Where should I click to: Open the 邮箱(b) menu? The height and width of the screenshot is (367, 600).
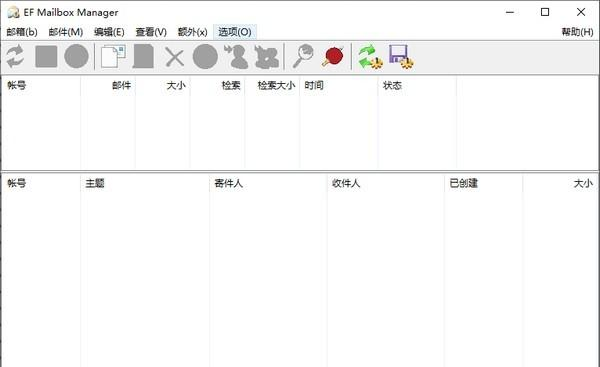point(22,32)
